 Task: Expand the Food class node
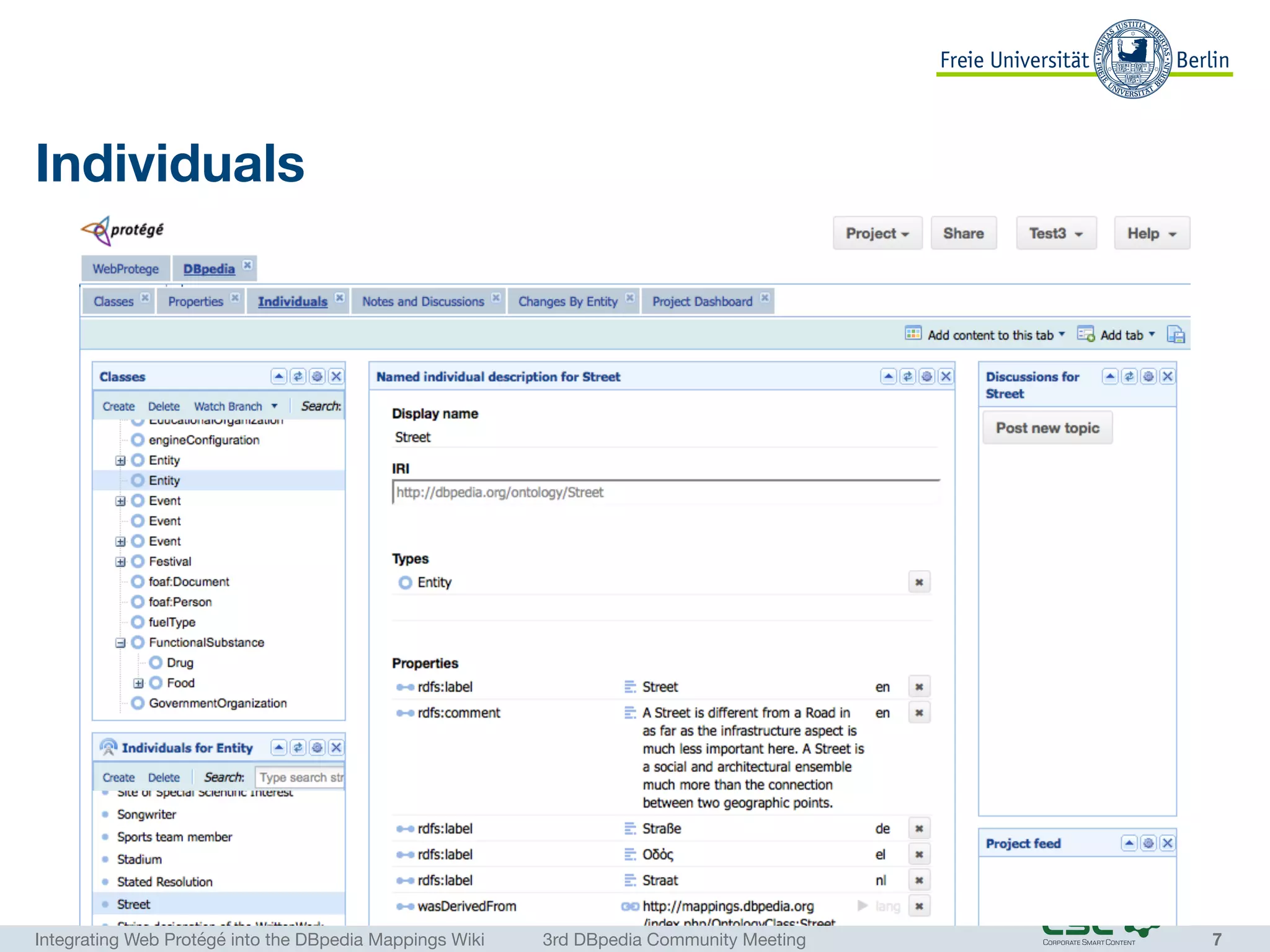(x=138, y=683)
